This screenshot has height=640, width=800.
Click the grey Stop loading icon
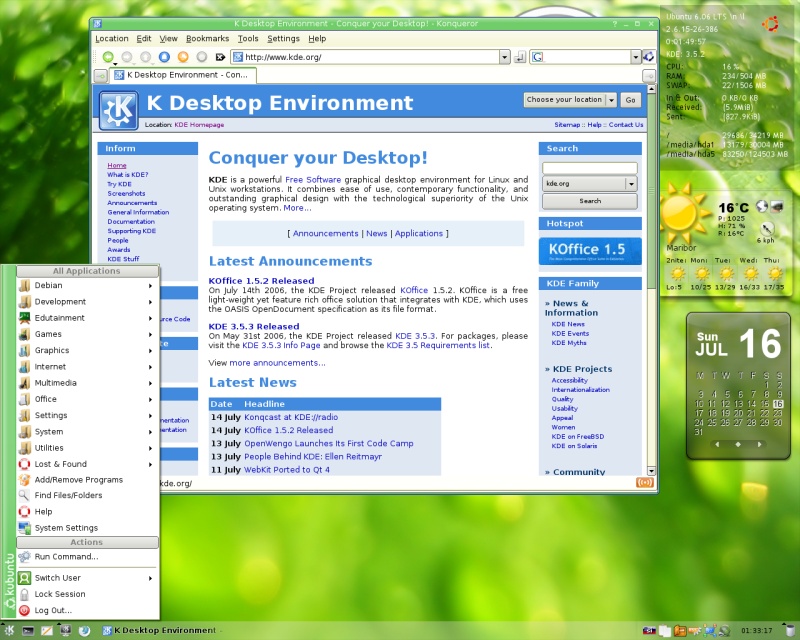coord(202,57)
